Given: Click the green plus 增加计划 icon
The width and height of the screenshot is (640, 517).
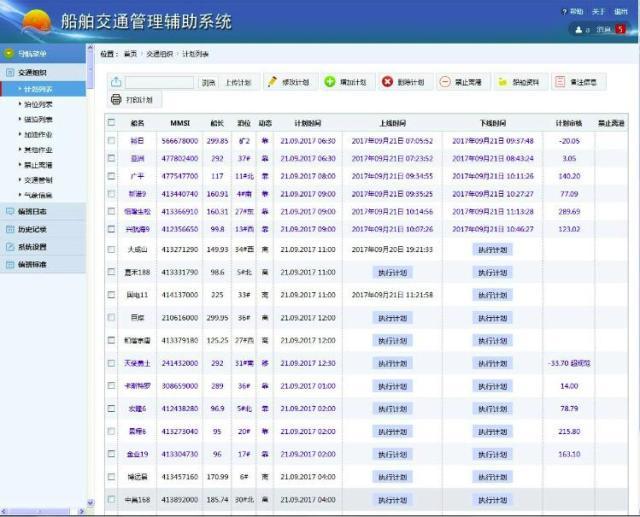Looking at the screenshot, I should (330, 82).
